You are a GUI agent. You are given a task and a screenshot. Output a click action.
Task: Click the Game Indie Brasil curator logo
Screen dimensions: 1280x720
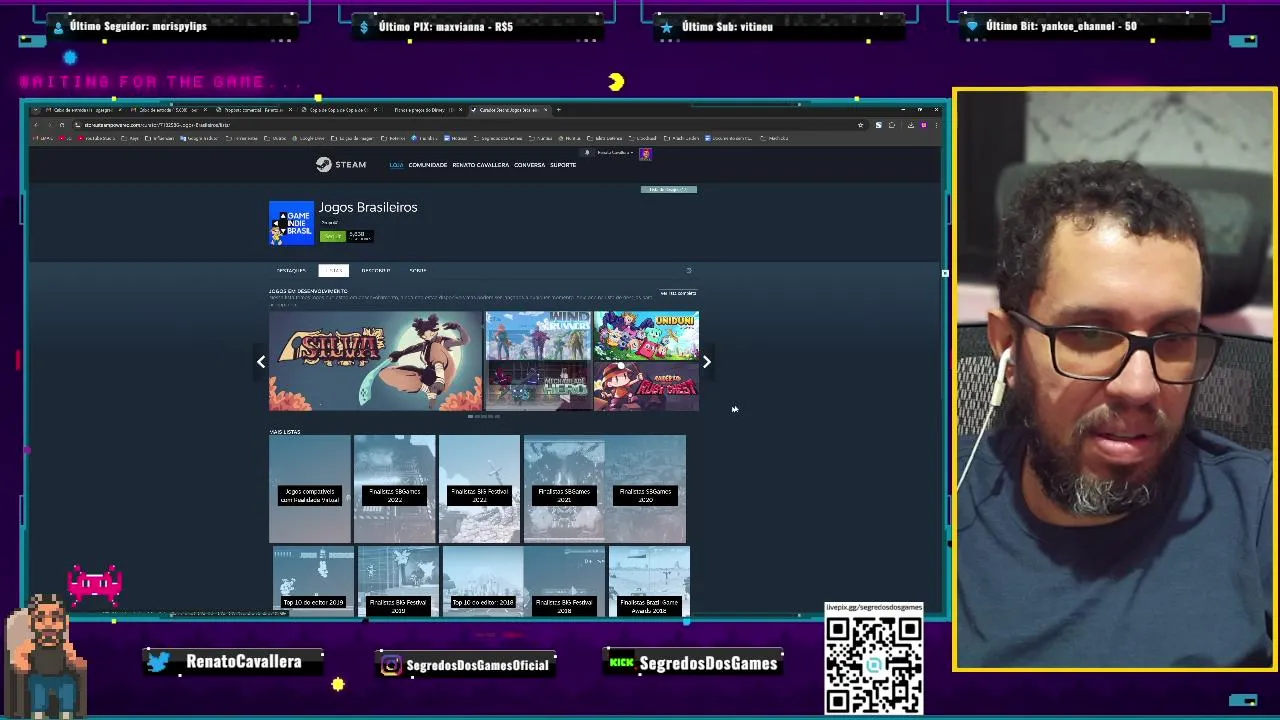pyautogui.click(x=291, y=223)
